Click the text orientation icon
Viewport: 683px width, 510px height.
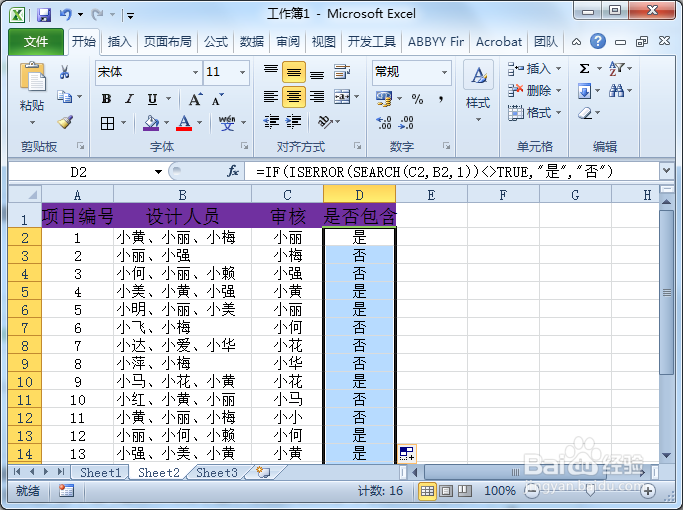325,122
